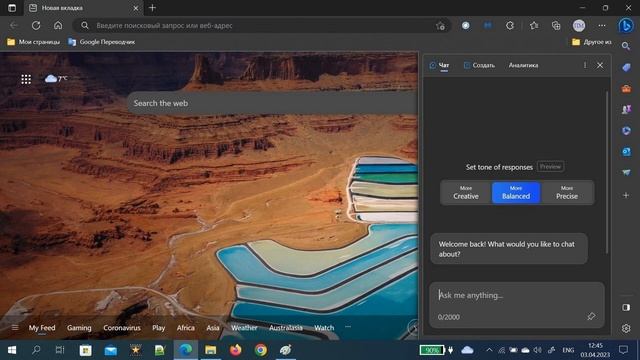
Task: Click the Search the web box
Action: tap(272, 103)
